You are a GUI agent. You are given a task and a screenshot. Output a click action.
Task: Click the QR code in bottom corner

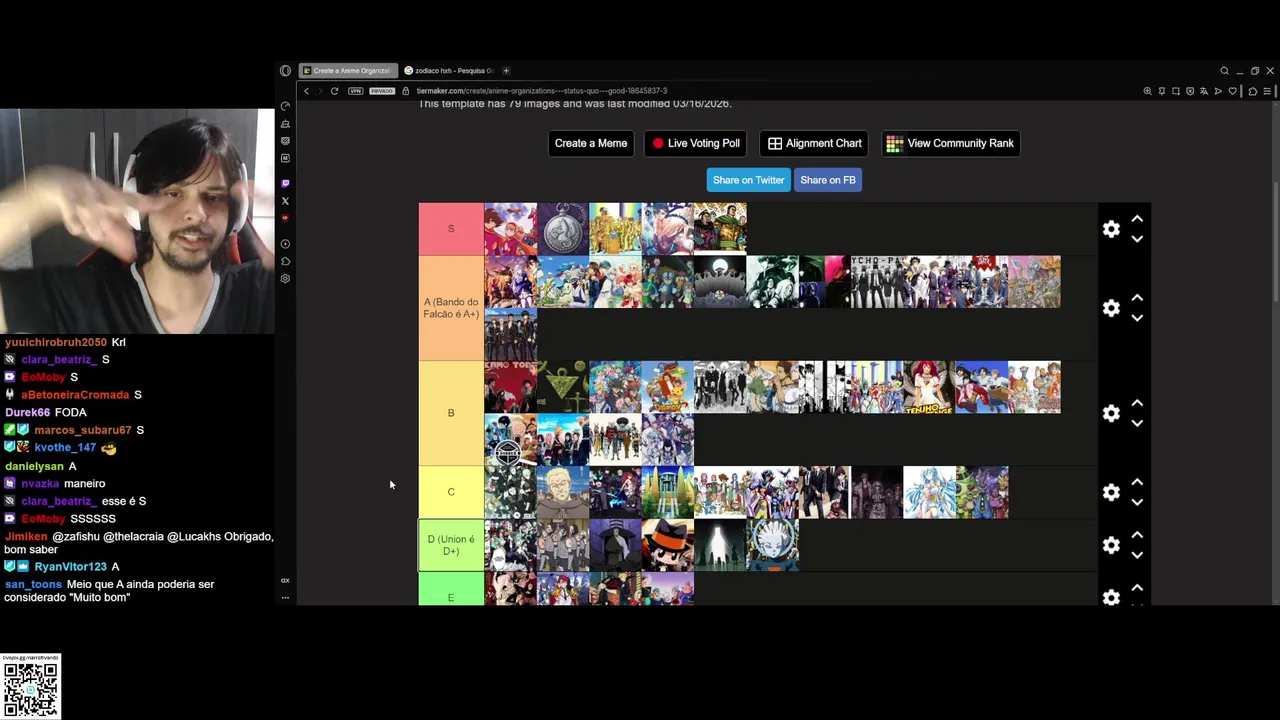[31, 688]
